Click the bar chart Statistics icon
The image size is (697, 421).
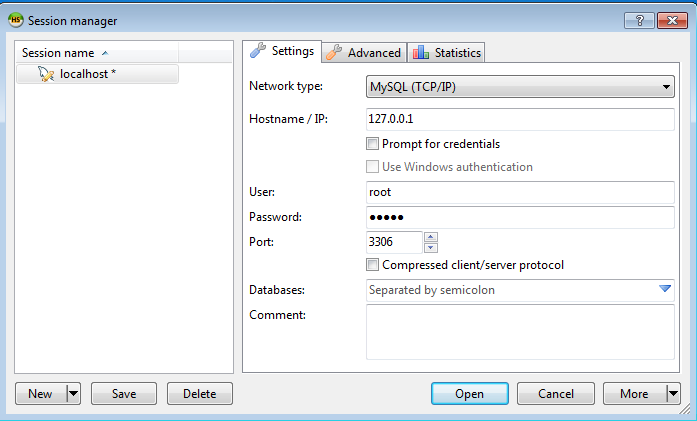[420, 52]
